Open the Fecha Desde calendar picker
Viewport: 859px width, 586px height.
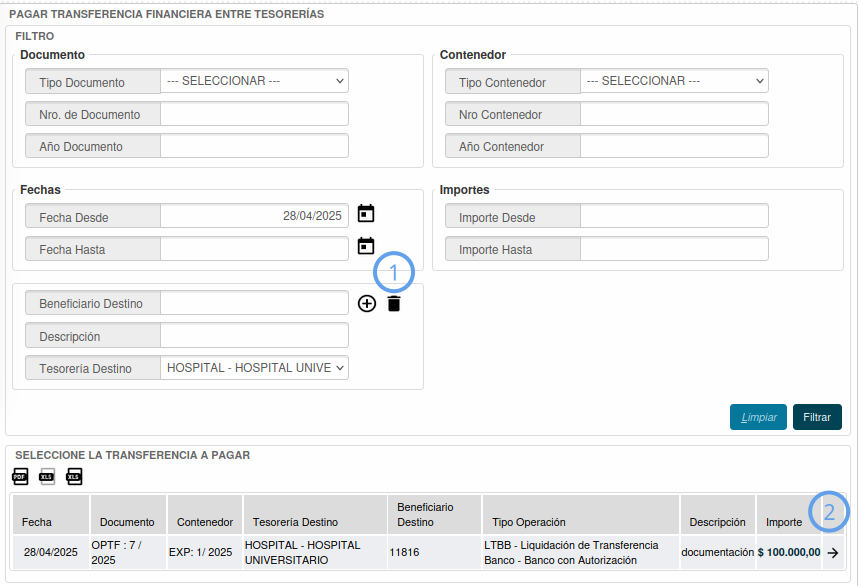(366, 214)
